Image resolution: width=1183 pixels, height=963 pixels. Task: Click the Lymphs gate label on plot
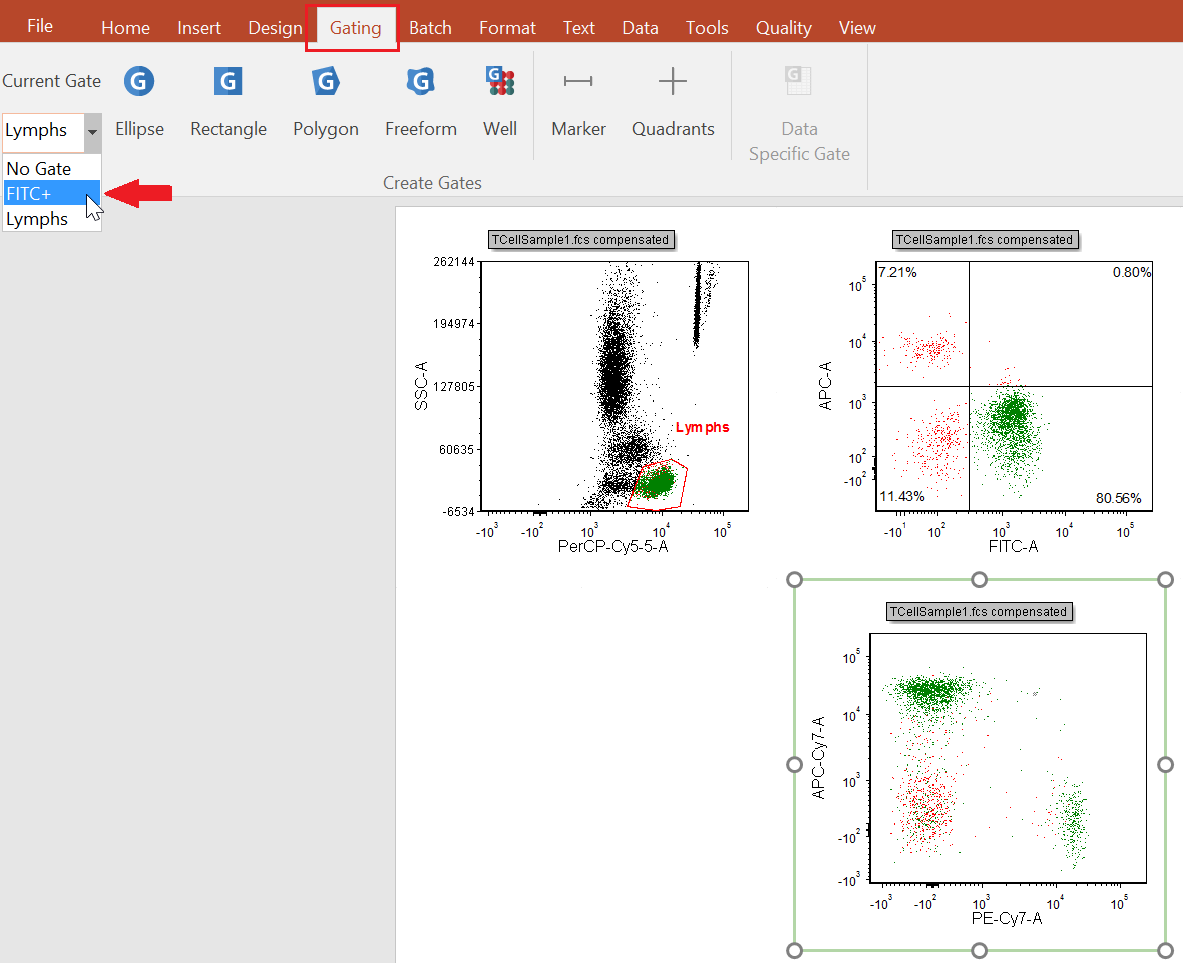pos(702,427)
